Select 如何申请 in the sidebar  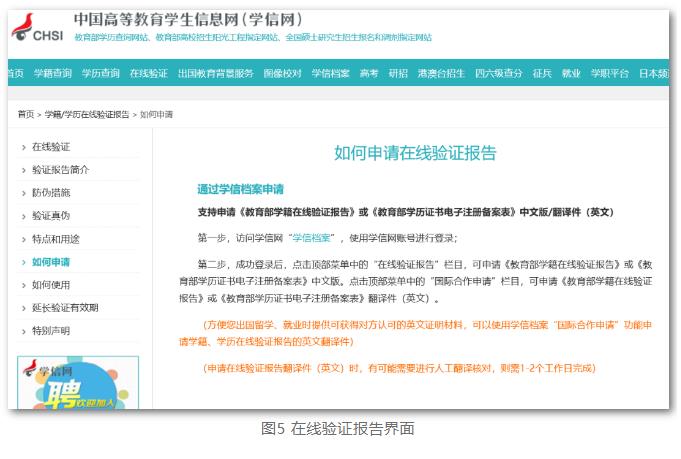(x=51, y=262)
